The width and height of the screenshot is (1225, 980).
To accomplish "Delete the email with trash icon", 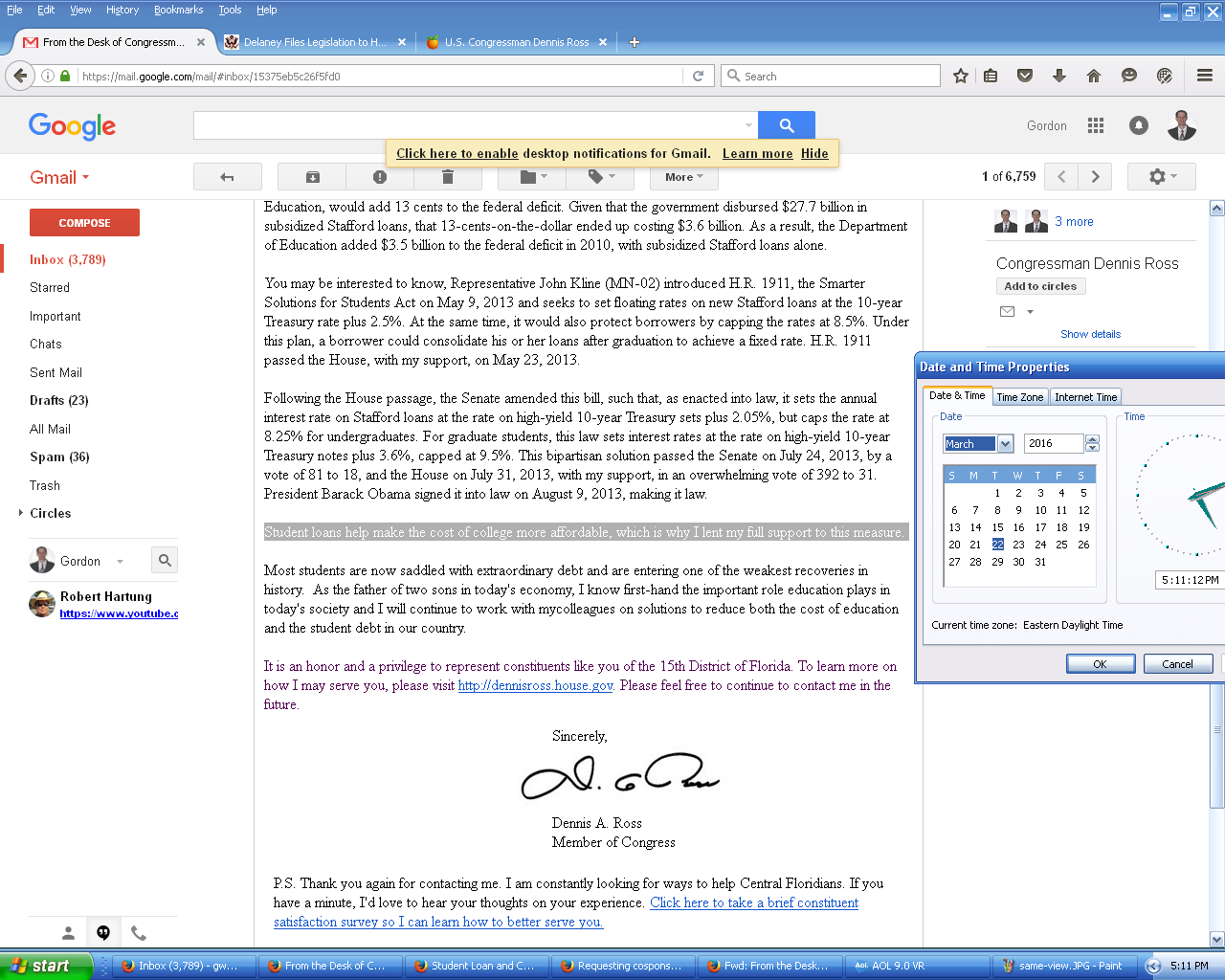I will 447,177.
